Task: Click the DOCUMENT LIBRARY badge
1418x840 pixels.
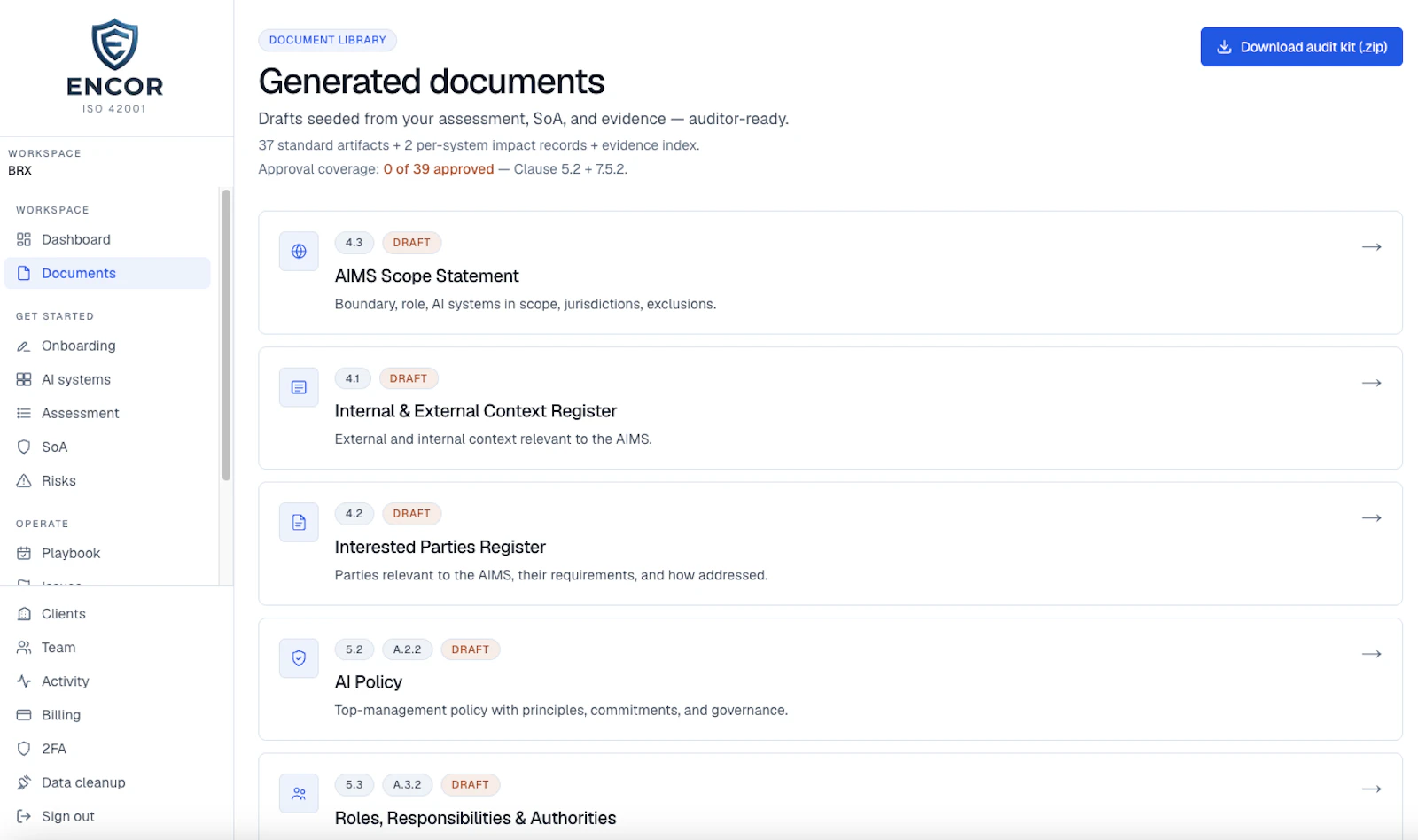Action: [327, 40]
